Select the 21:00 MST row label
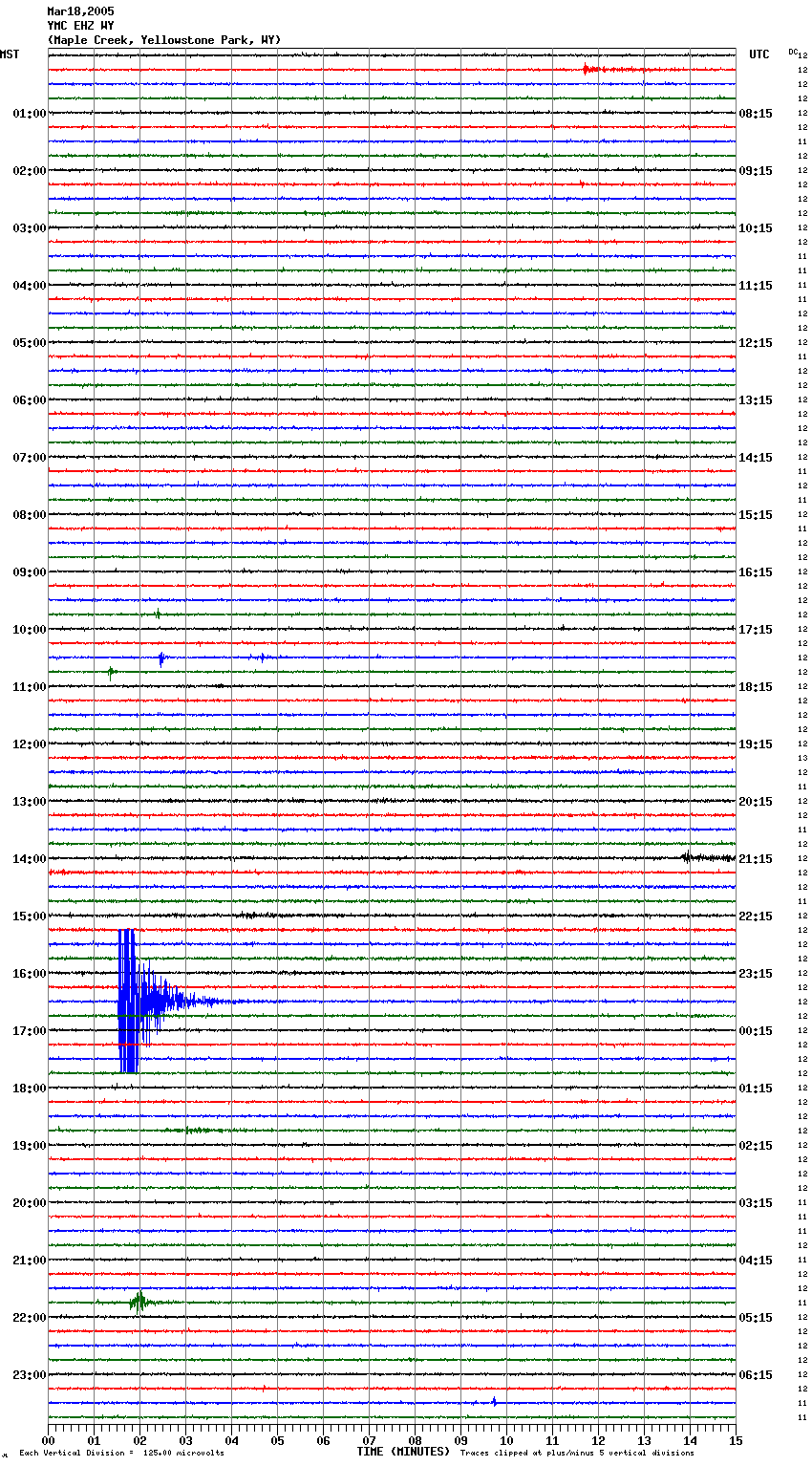 [30, 1261]
